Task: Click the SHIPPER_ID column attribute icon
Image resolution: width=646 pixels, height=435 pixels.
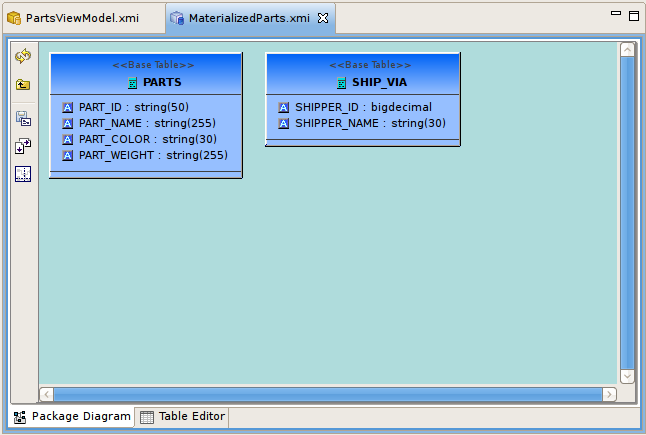Action: tap(284, 107)
